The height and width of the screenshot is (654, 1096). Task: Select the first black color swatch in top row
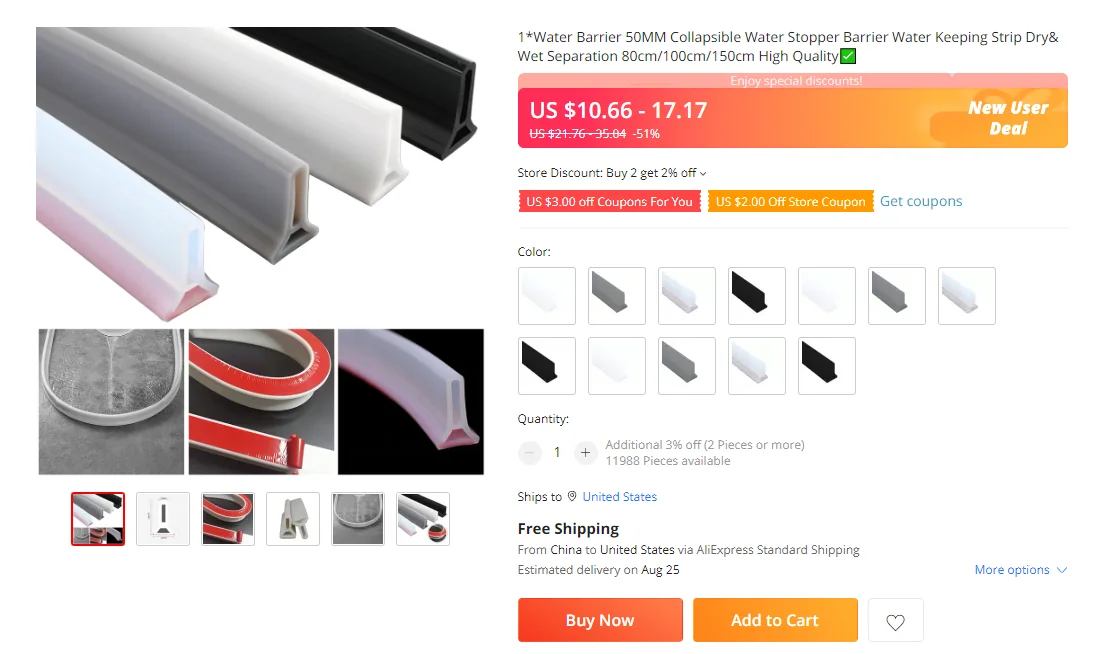(x=756, y=296)
